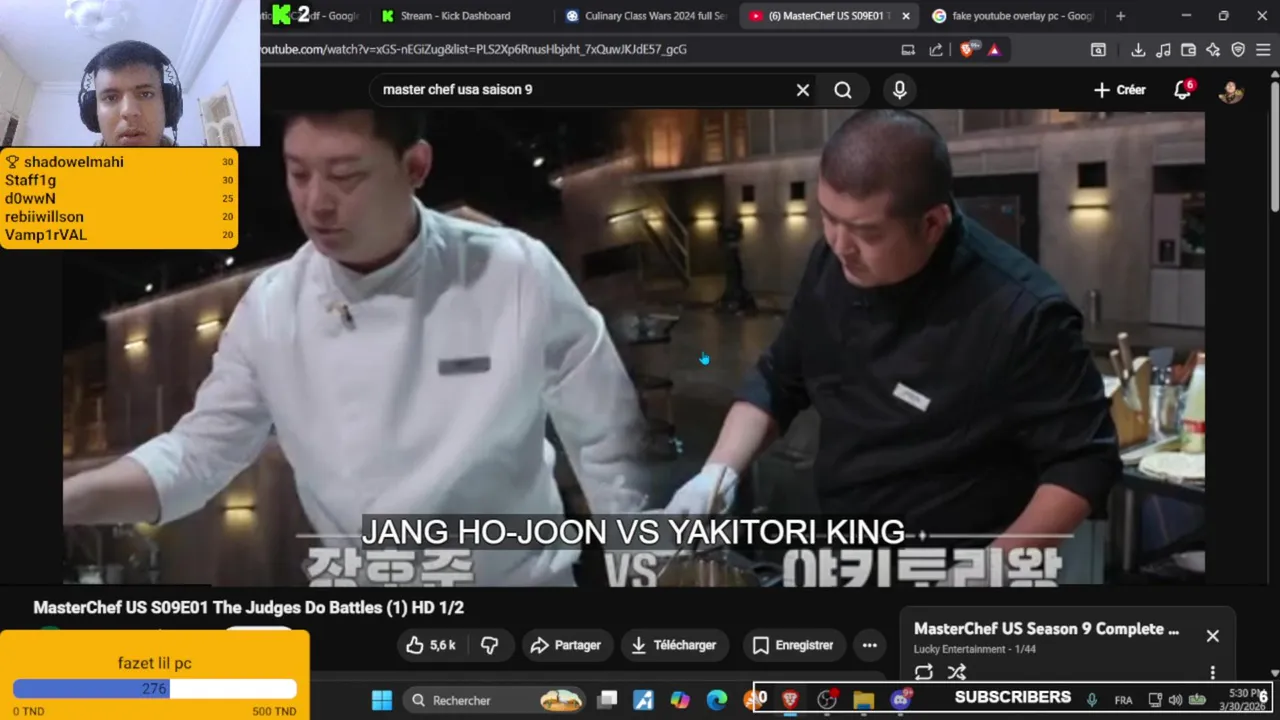Click the search magnifier button on YouTube
The height and width of the screenshot is (720, 1280).
point(843,90)
